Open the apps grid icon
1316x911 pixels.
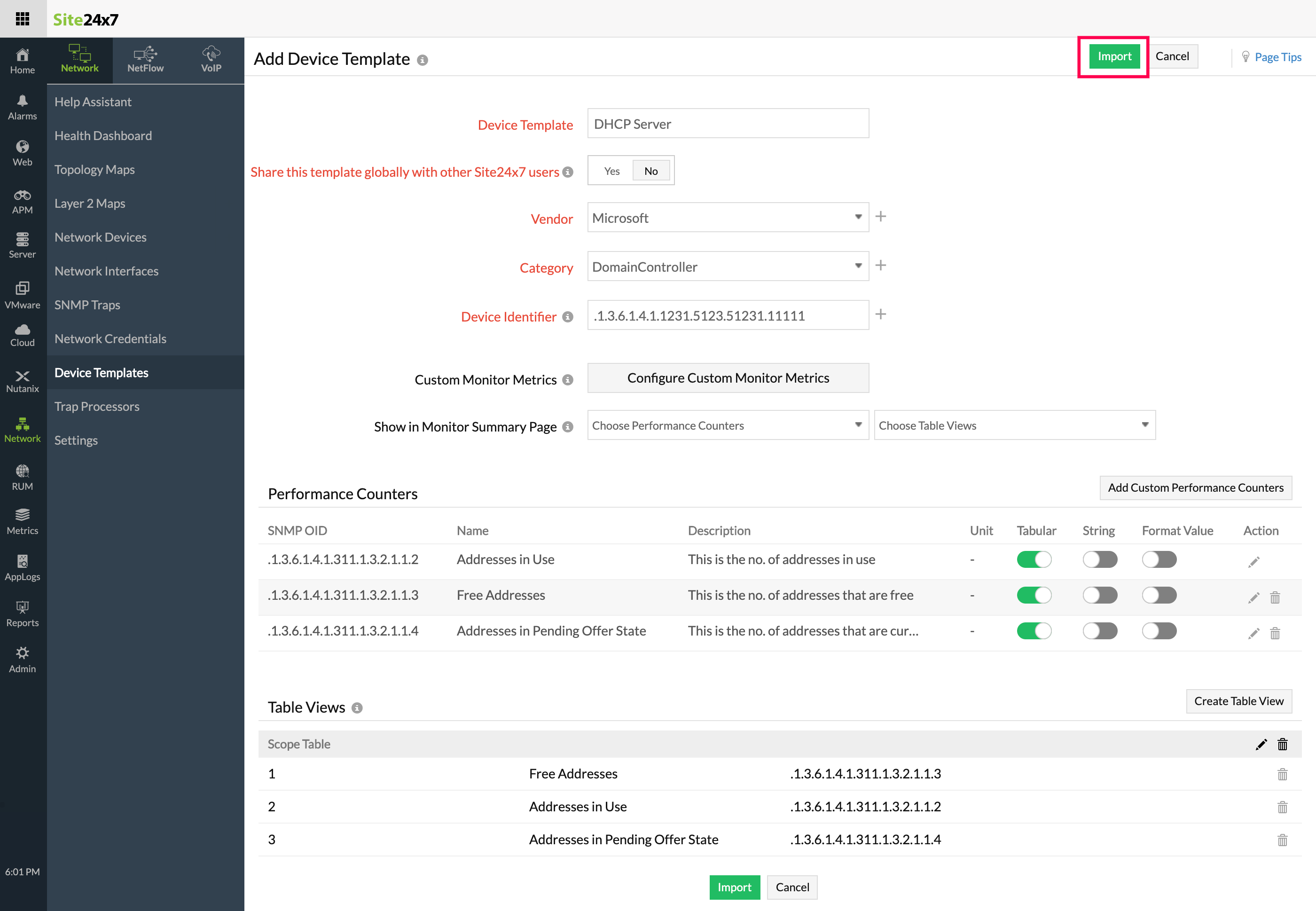(x=22, y=19)
